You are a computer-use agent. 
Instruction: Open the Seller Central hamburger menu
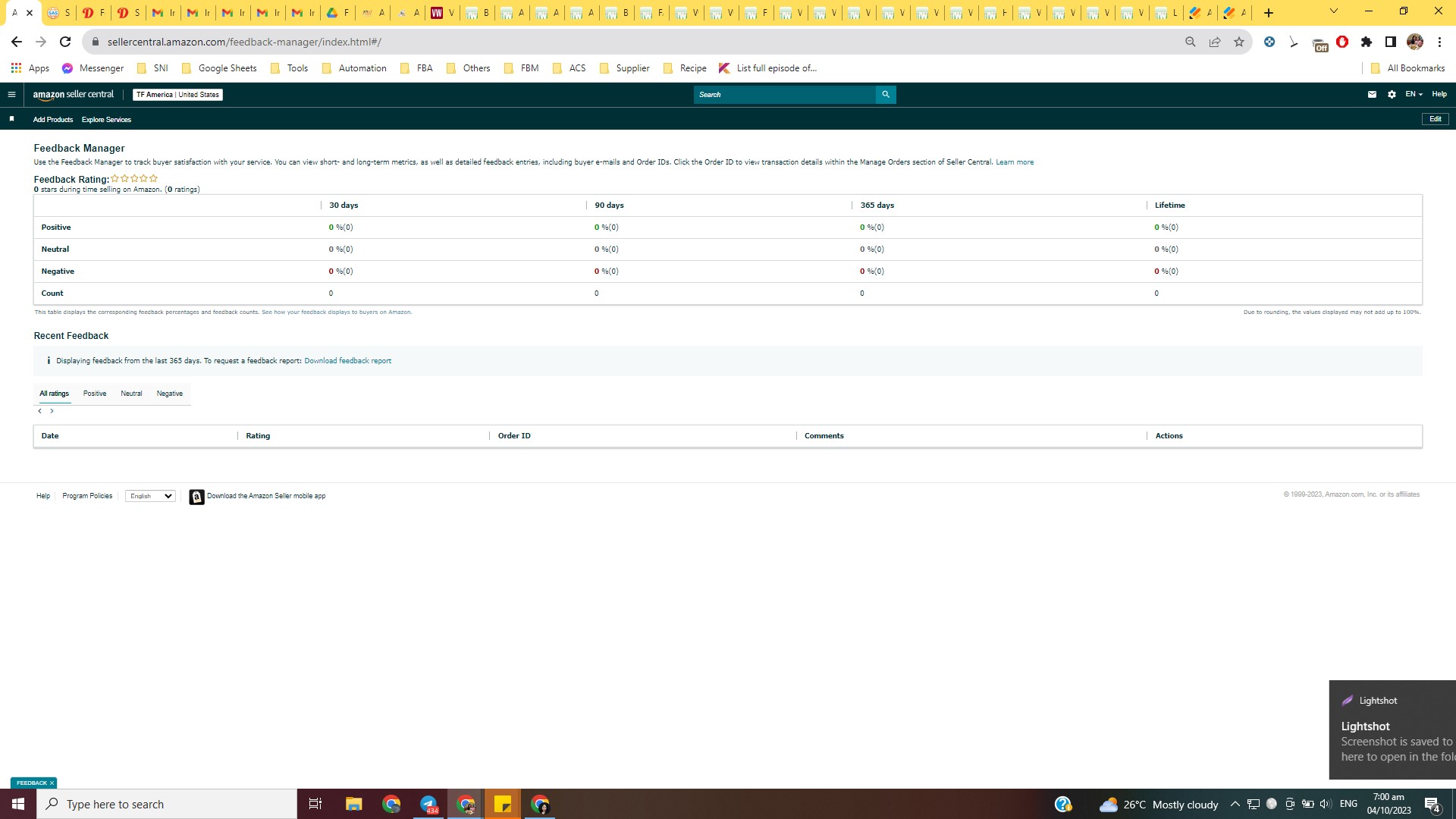[x=11, y=95]
